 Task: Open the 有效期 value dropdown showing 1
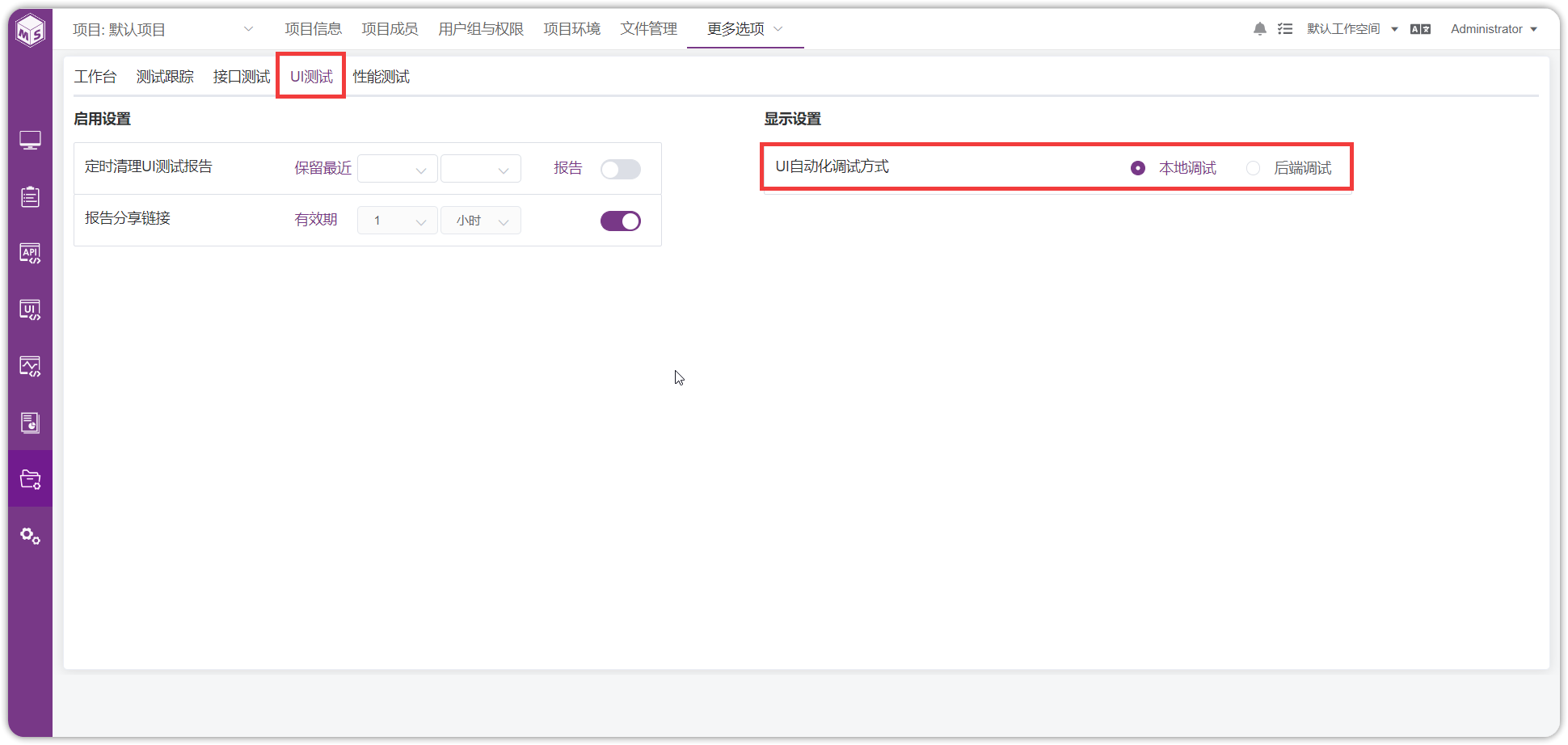(398, 221)
